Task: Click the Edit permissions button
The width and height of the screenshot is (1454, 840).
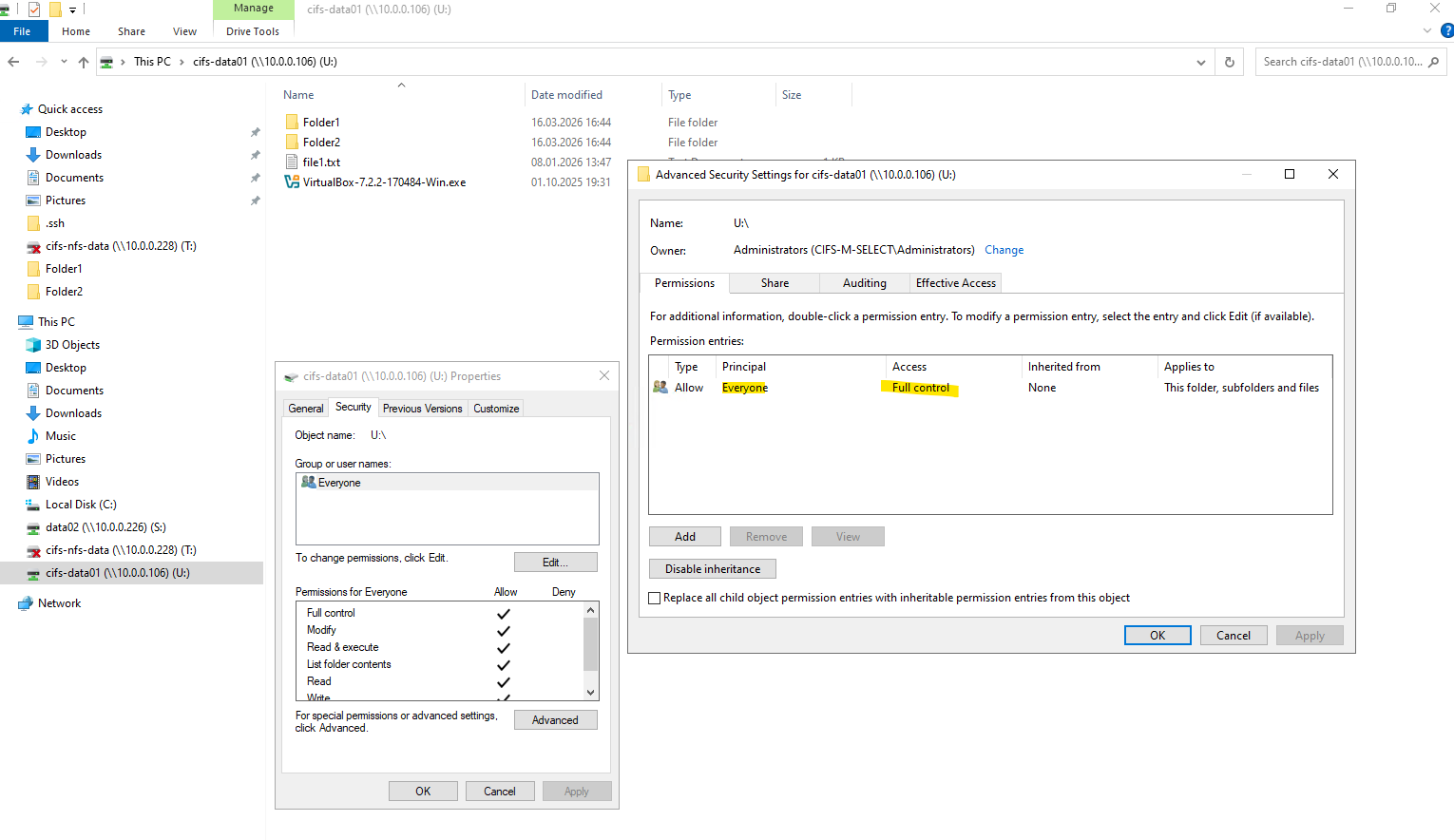Action: click(x=555, y=563)
